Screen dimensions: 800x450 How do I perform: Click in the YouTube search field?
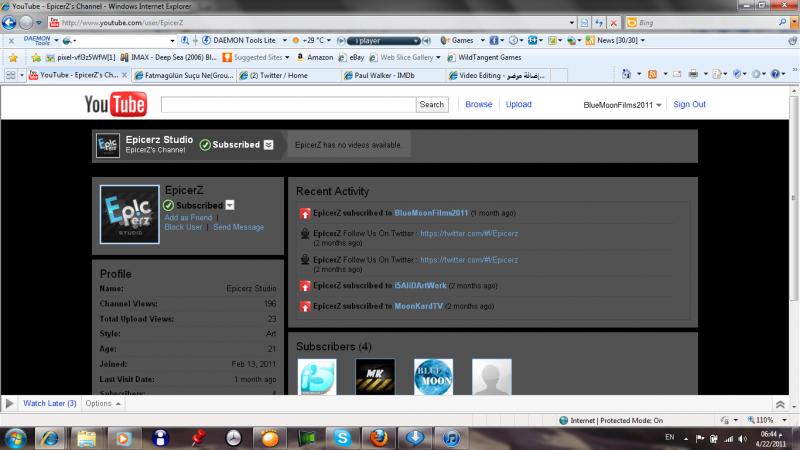coord(288,105)
